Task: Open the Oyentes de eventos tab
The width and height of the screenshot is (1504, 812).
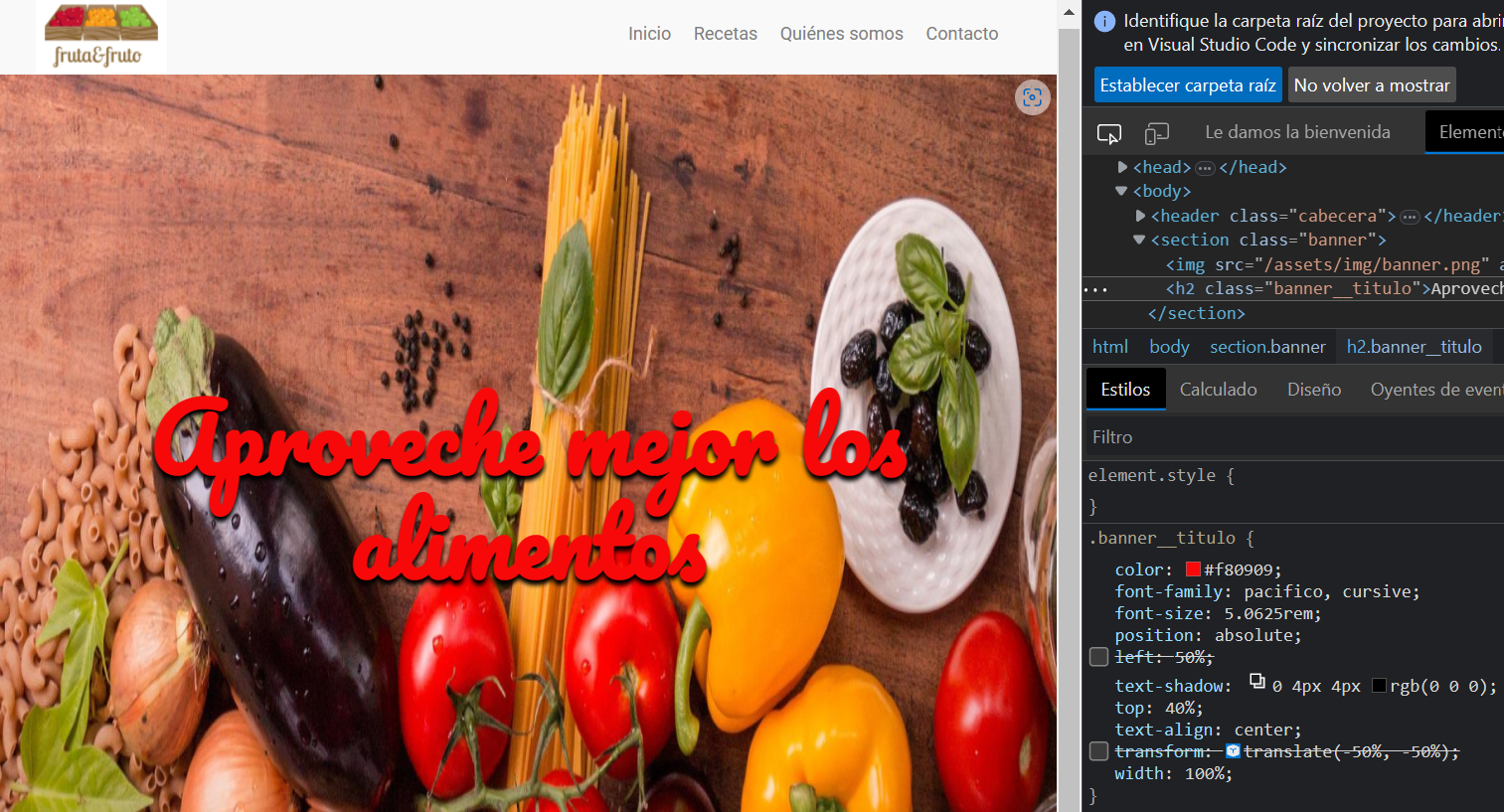Action: click(x=1435, y=390)
